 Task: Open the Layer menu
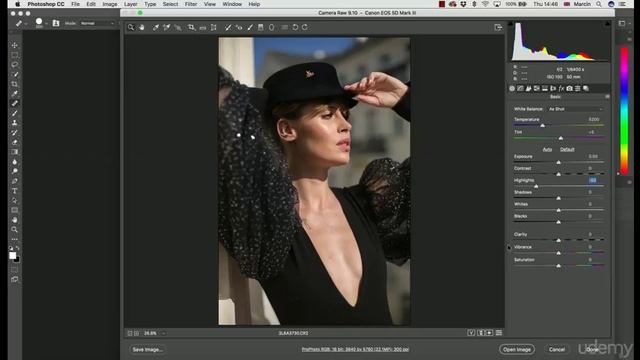point(131,4)
